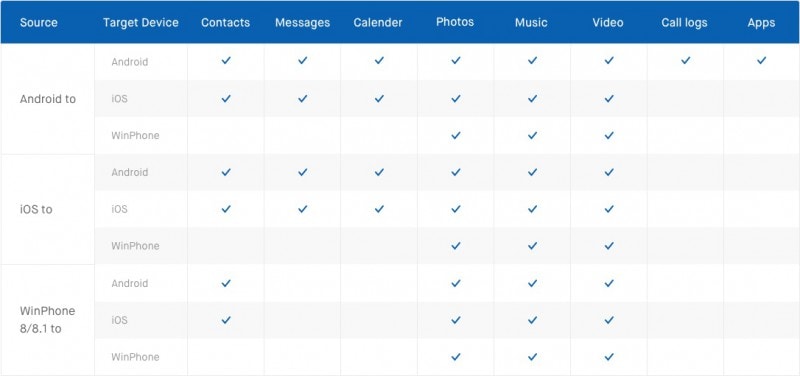Click Photos checkmark for WinPhone to WinPhone
800x376 pixels.
456,357
